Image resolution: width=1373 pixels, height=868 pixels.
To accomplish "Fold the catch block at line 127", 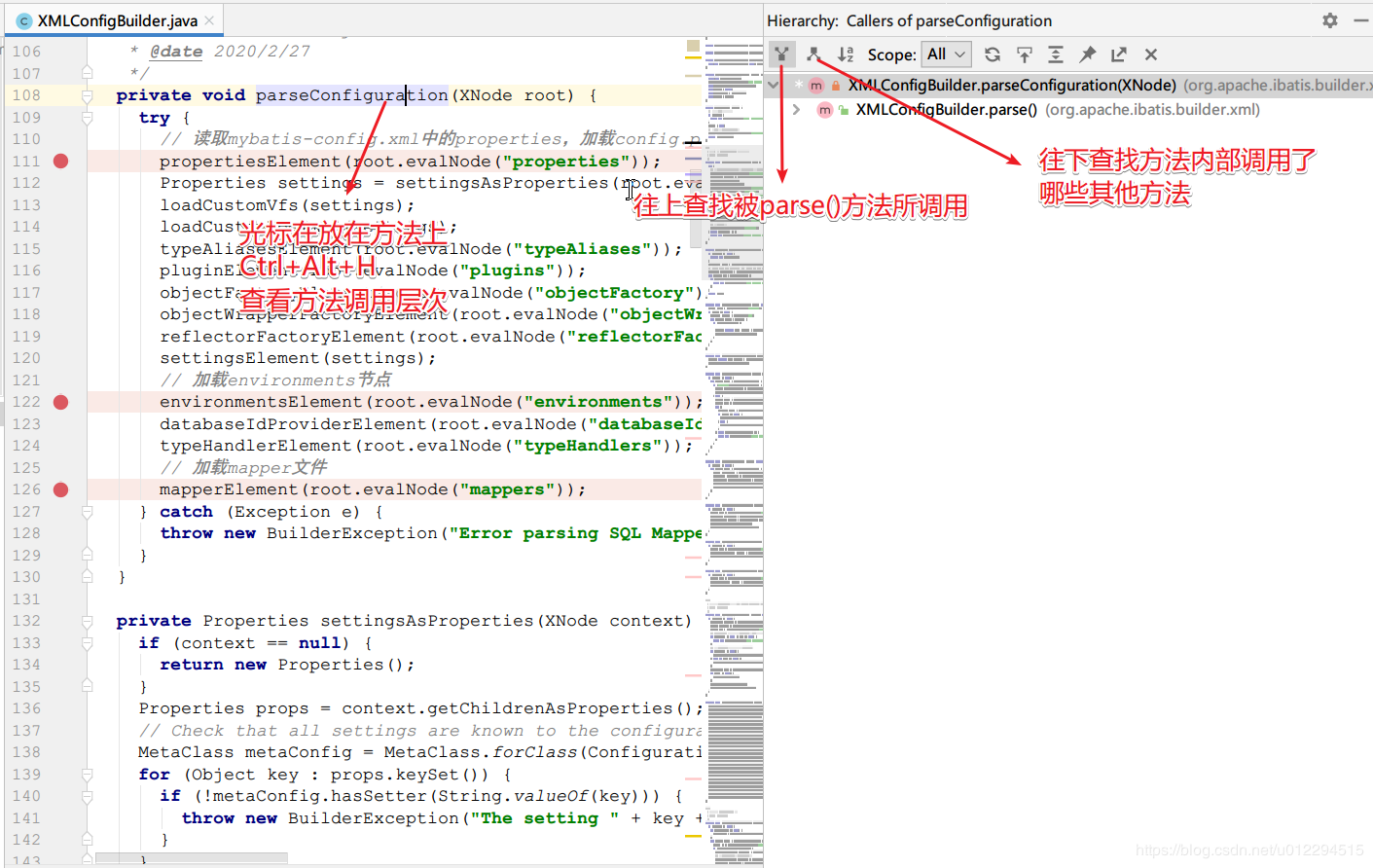I will click(87, 512).
